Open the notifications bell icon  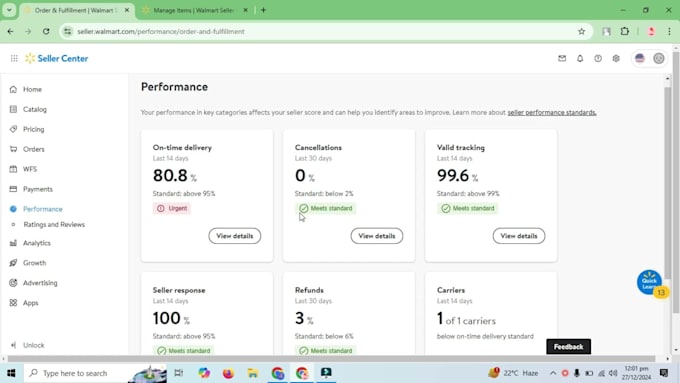pyautogui.click(x=580, y=58)
